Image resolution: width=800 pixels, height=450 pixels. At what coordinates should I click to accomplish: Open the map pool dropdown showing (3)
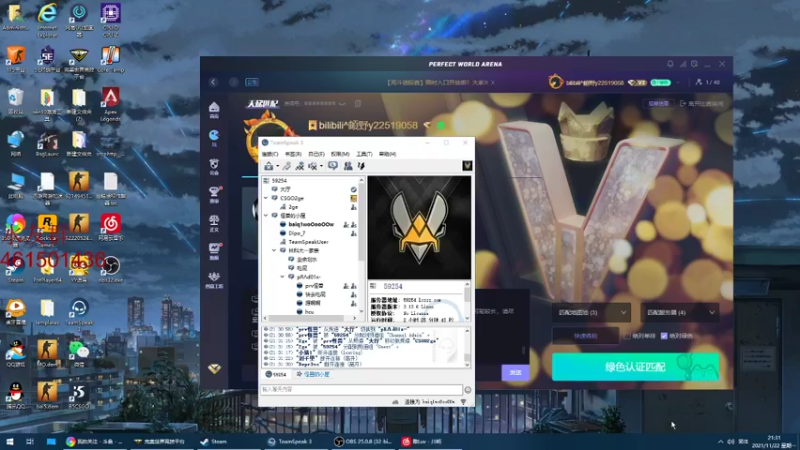pos(591,312)
